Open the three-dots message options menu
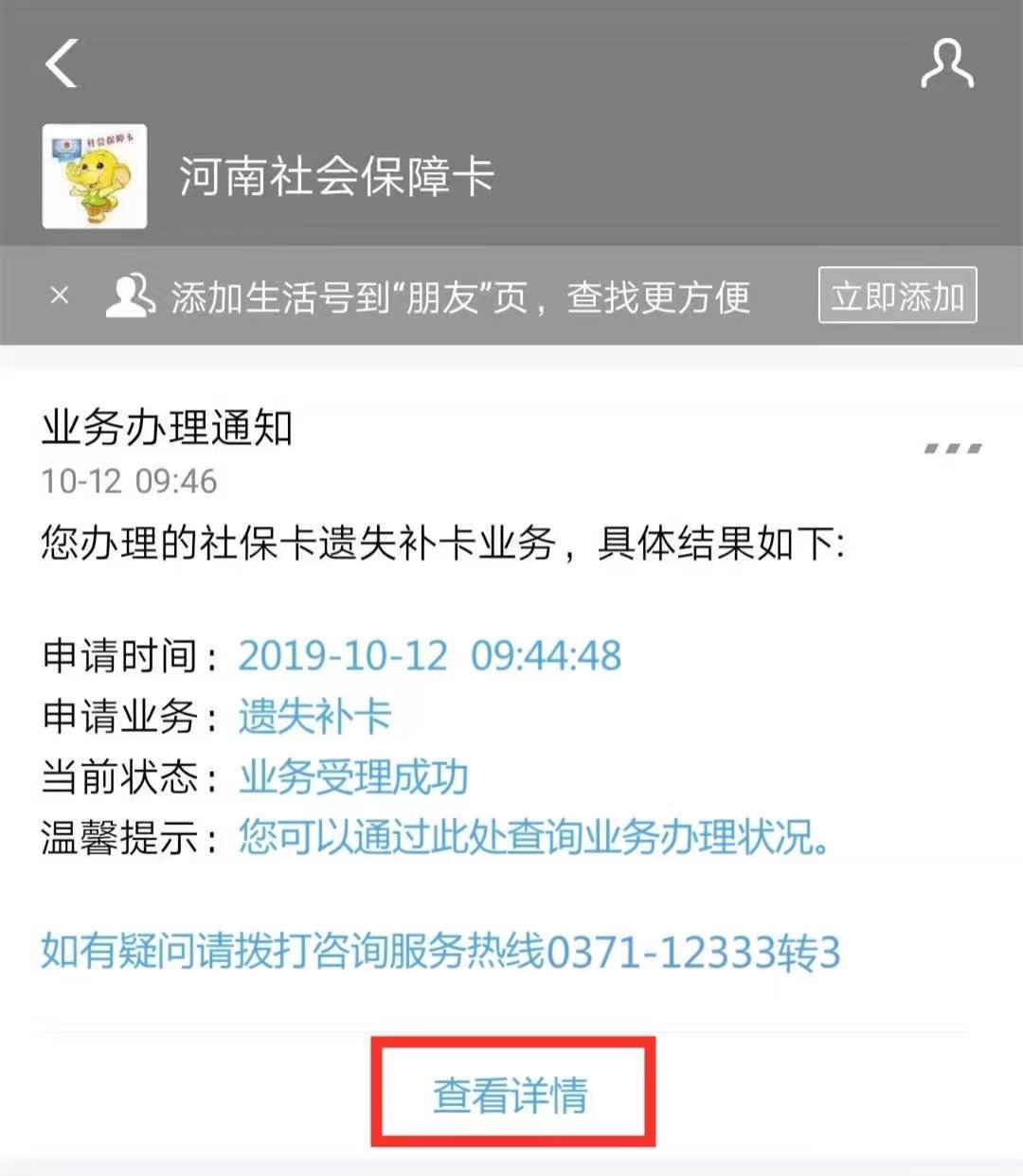The image size is (1023, 1176). (953, 448)
